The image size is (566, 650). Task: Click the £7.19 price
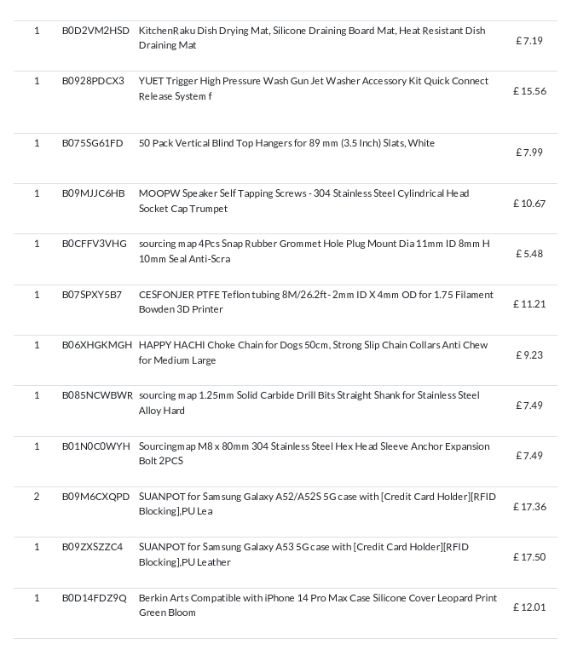tap(529, 41)
